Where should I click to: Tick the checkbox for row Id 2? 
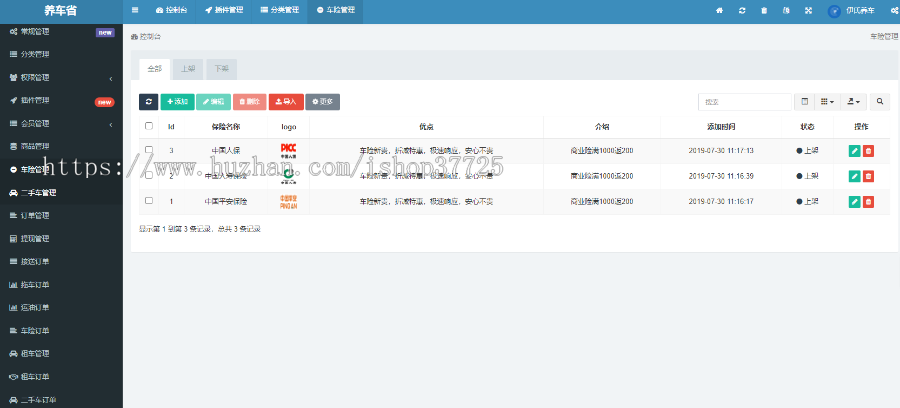(149, 175)
